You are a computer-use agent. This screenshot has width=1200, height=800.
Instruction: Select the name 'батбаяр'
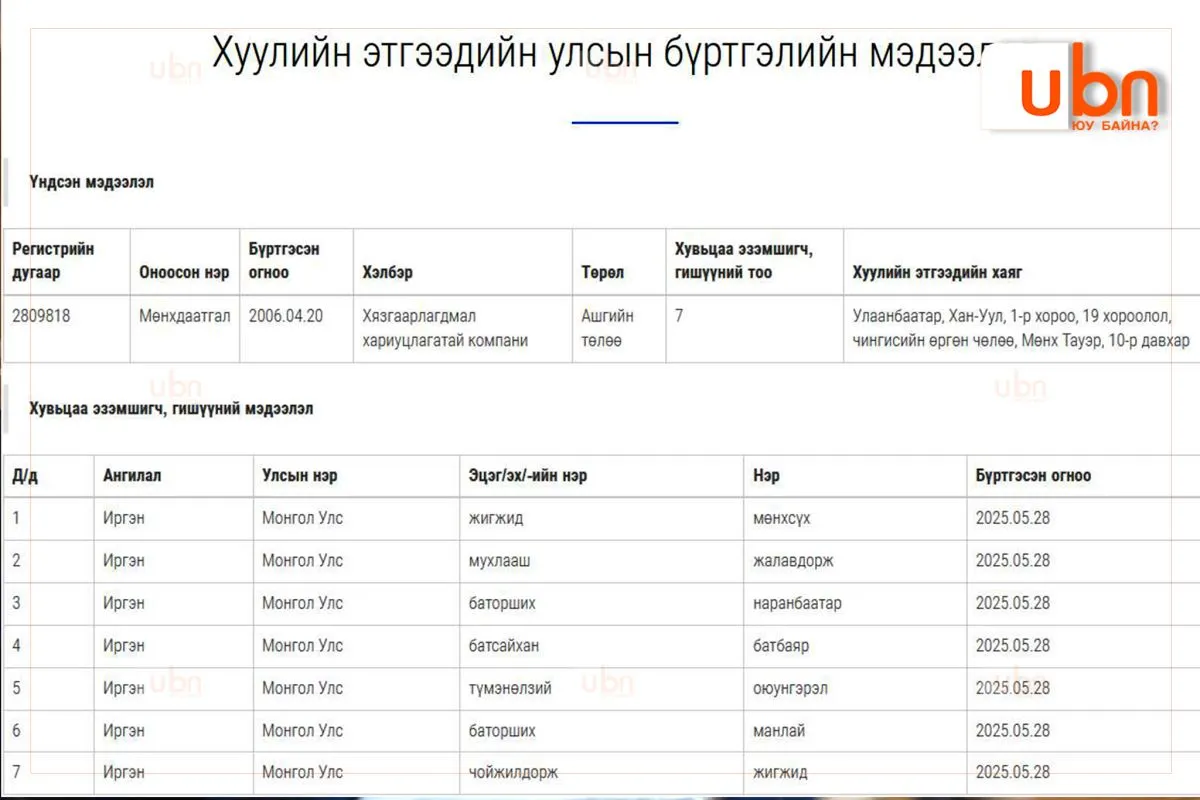pyautogui.click(x=781, y=646)
